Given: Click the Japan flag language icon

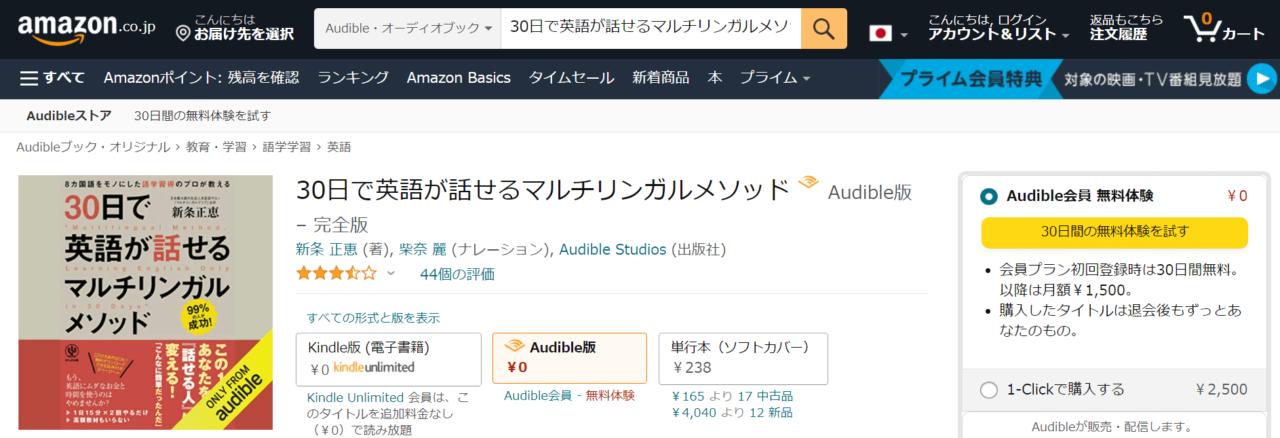Looking at the screenshot, I should point(881,33).
